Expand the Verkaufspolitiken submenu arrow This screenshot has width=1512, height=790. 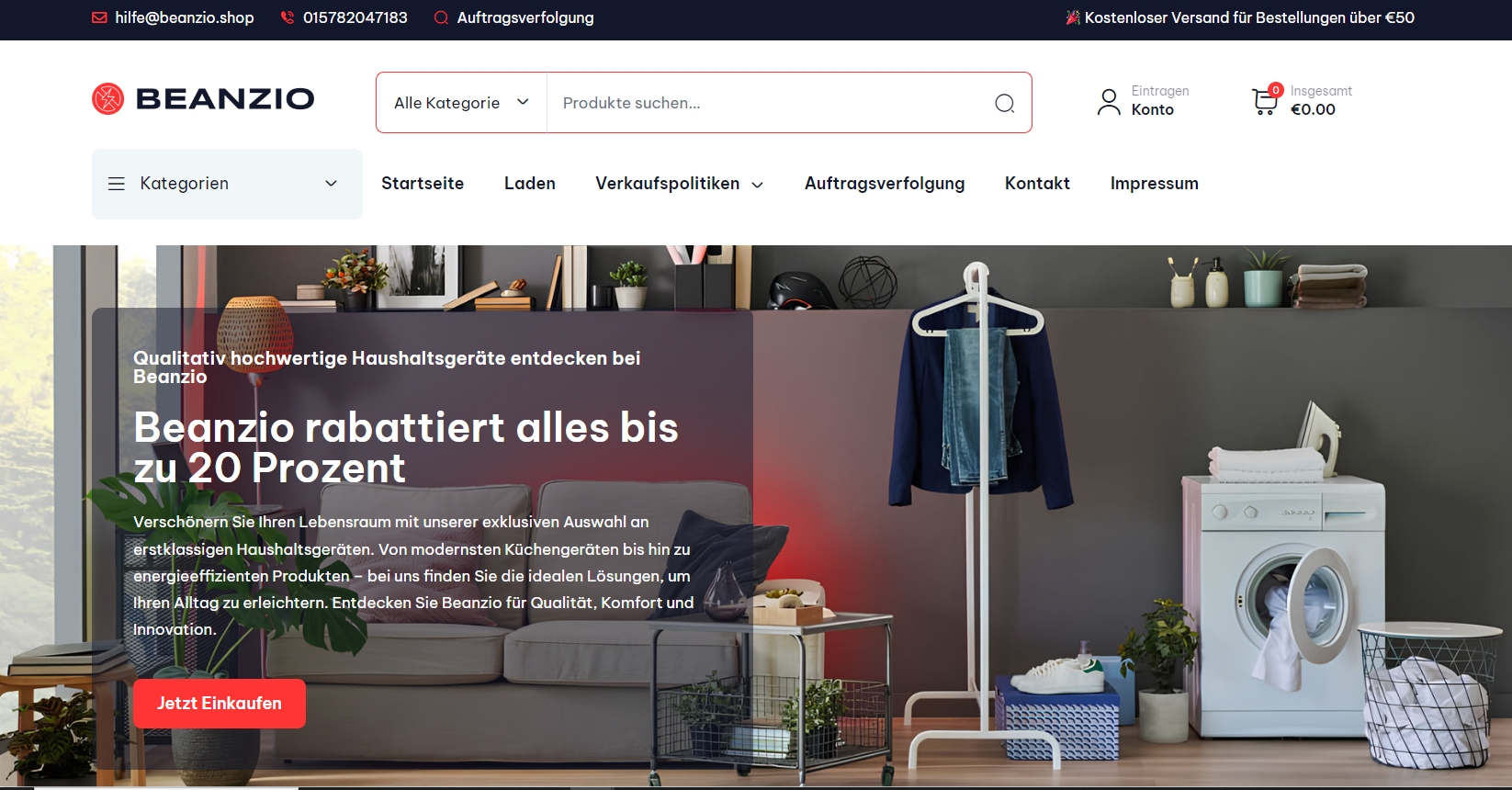758,185
